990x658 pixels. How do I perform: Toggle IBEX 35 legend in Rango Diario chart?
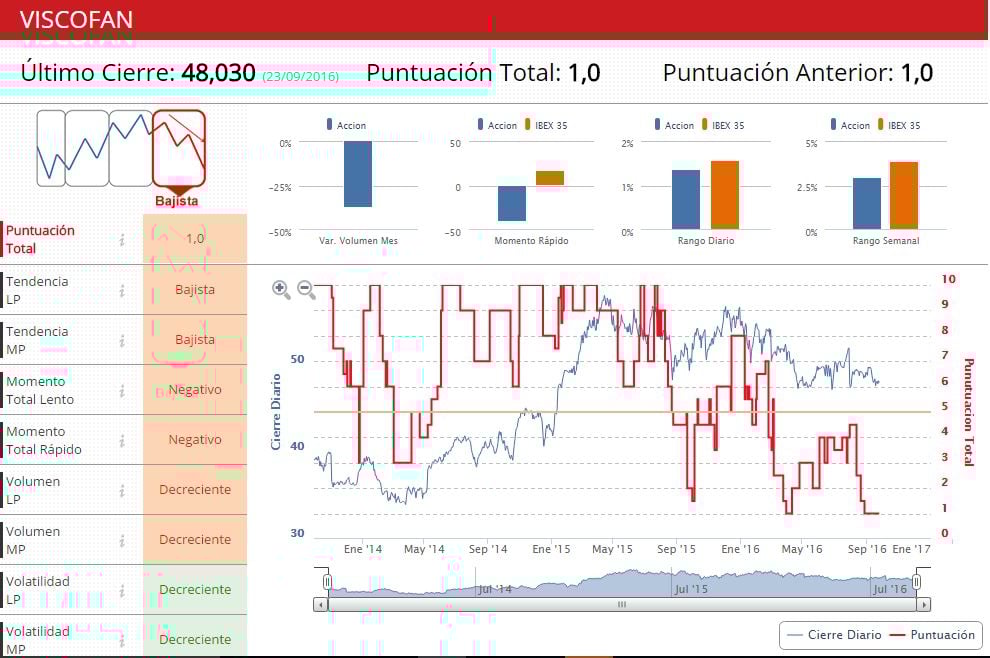click(x=723, y=125)
